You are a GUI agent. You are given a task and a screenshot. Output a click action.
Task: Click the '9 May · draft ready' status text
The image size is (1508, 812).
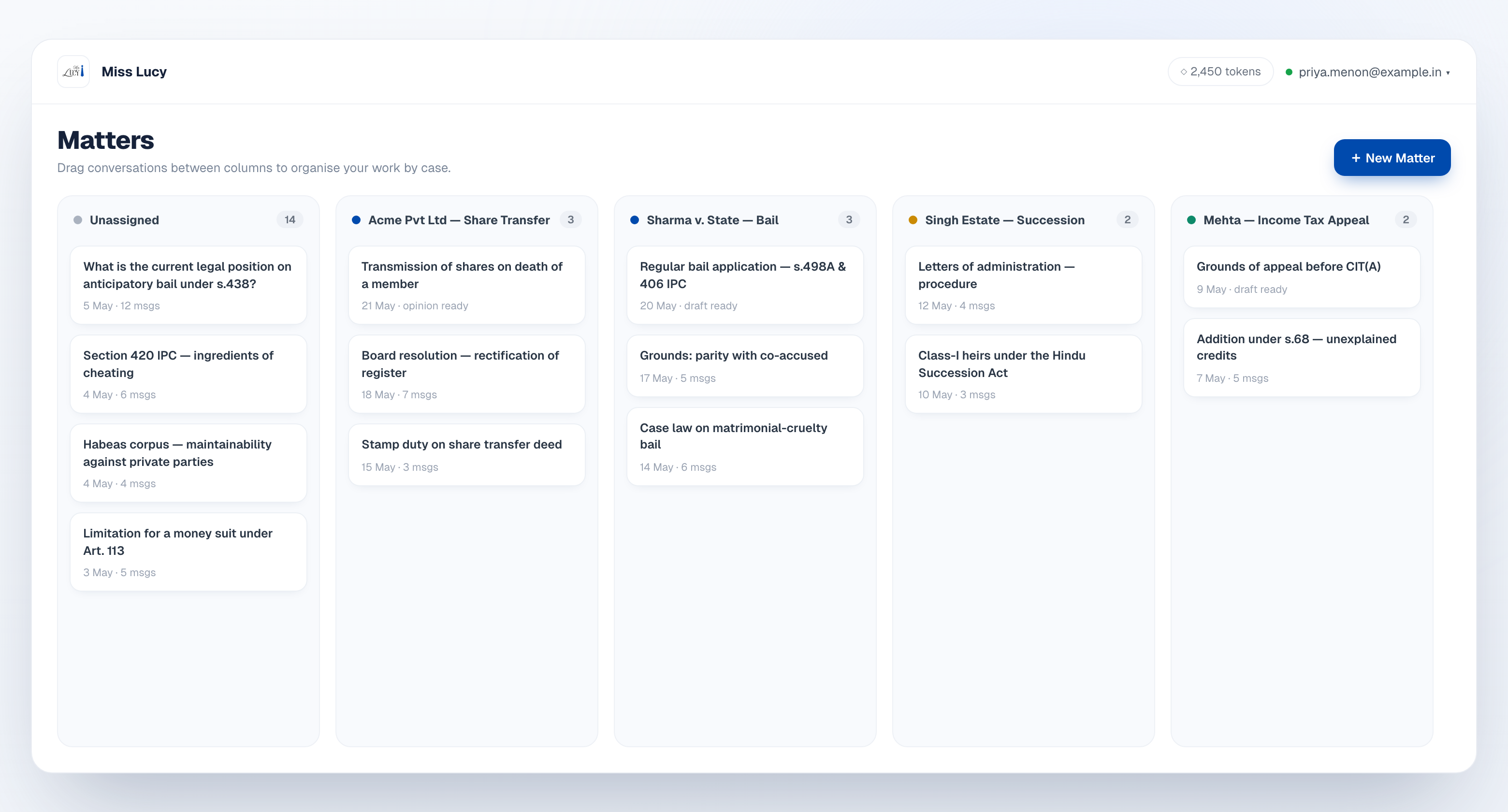(1242, 289)
